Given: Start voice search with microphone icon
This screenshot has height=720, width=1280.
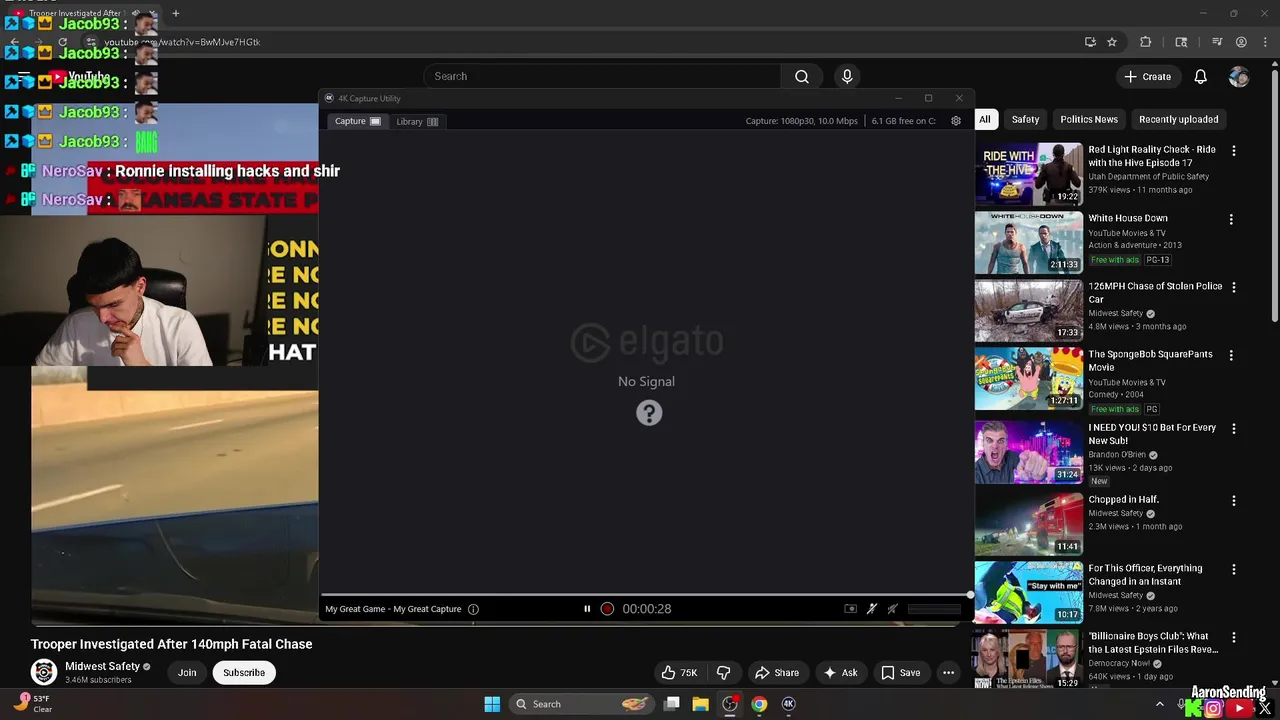Looking at the screenshot, I should coord(847,76).
